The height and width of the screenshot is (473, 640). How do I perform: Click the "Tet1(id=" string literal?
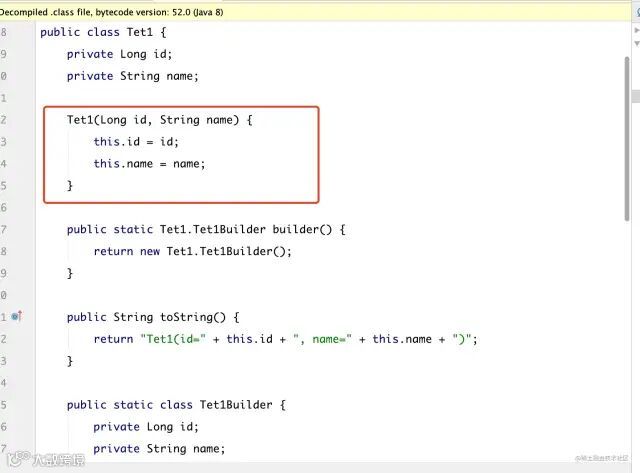click(173, 340)
